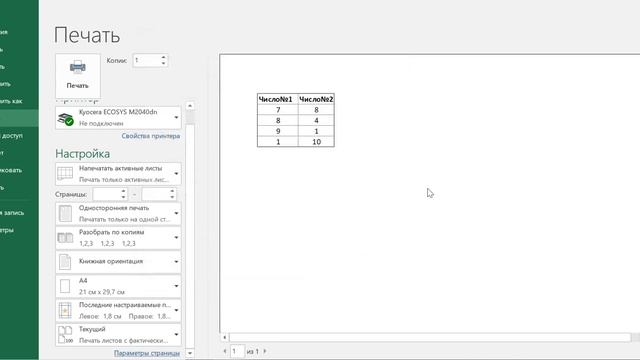Select the sidebar item ending in ковать
Image resolution: width=640 pixels, height=360 pixels.
point(12,170)
